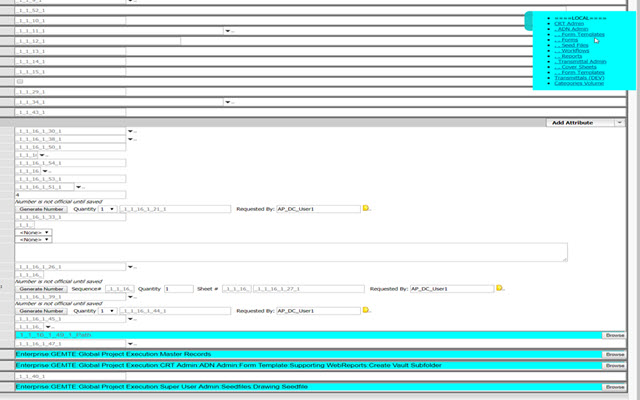This screenshot has height=400, width=640.
Task: Click the _1_1_13_1 input field
Action: point(70,51)
